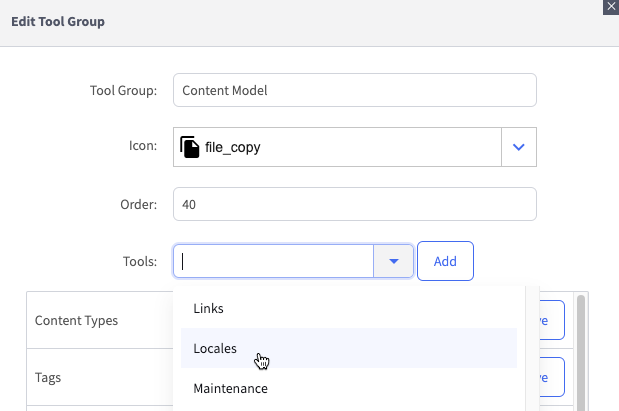
Task: Close the Edit Tool Group dialog
Action: click(611, 6)
